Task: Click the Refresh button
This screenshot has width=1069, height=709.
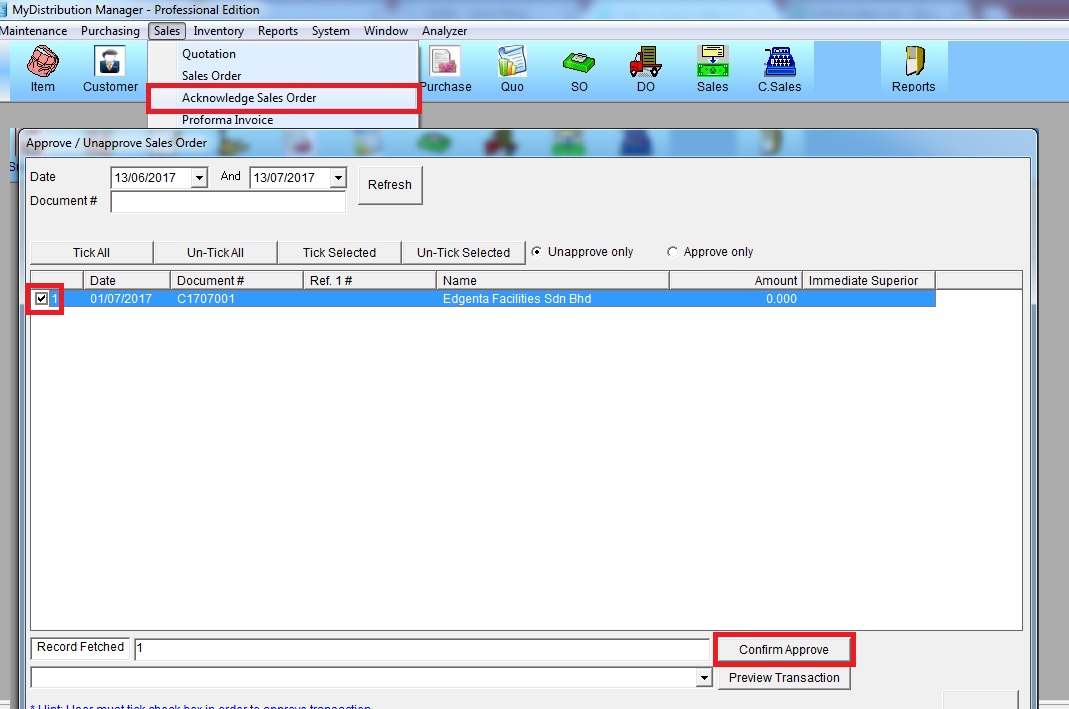Action: [389, 185]
